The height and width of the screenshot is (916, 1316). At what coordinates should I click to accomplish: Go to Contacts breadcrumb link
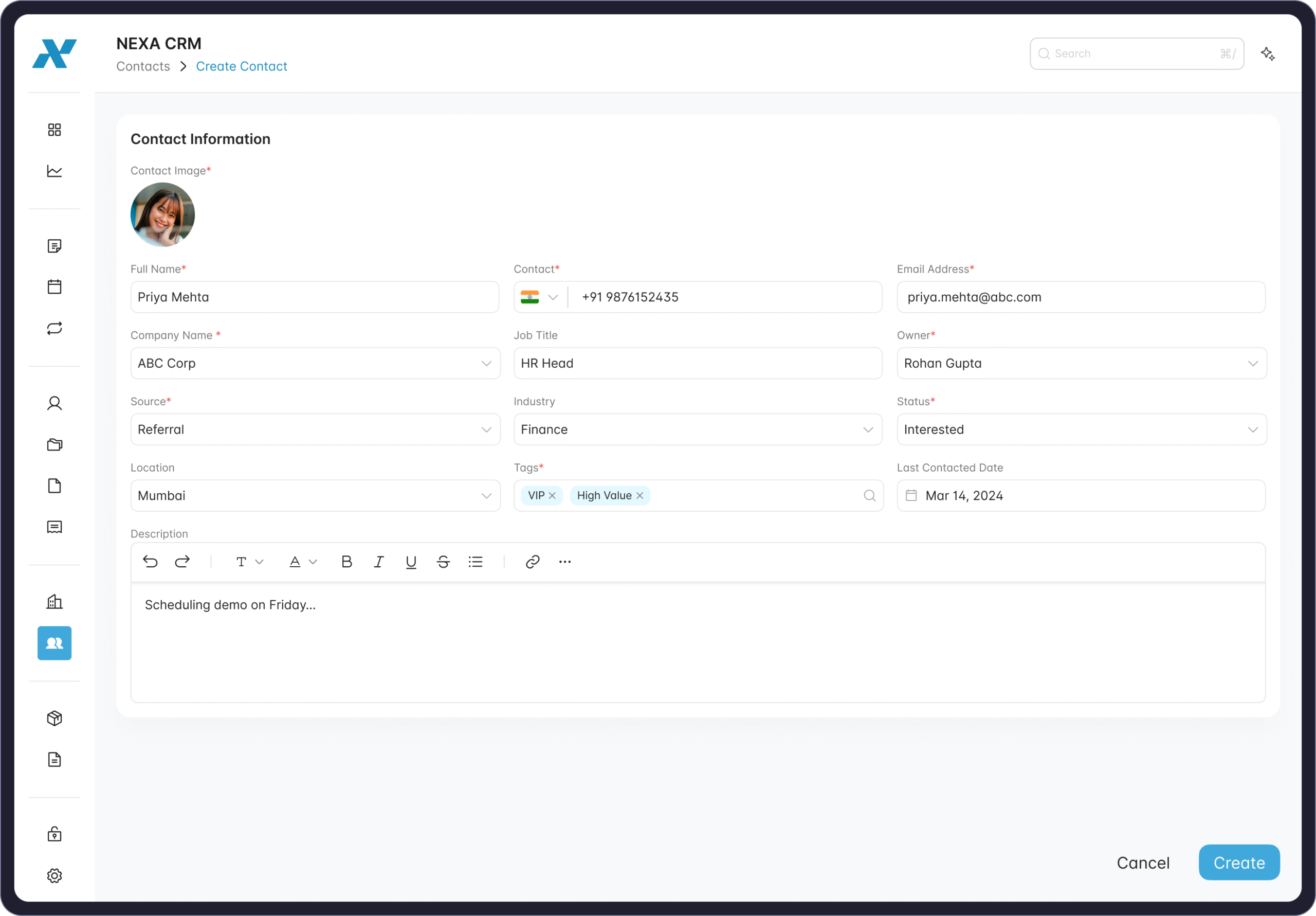tap(143, 66)
